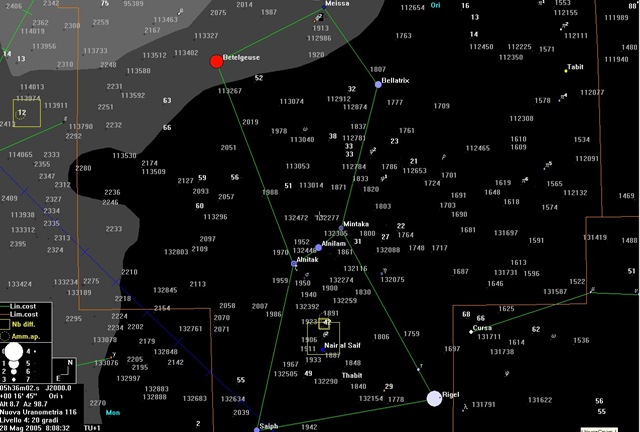Select star label 131697
The width and height of the screenshot is (640, 432).
(x=506, y=233)
